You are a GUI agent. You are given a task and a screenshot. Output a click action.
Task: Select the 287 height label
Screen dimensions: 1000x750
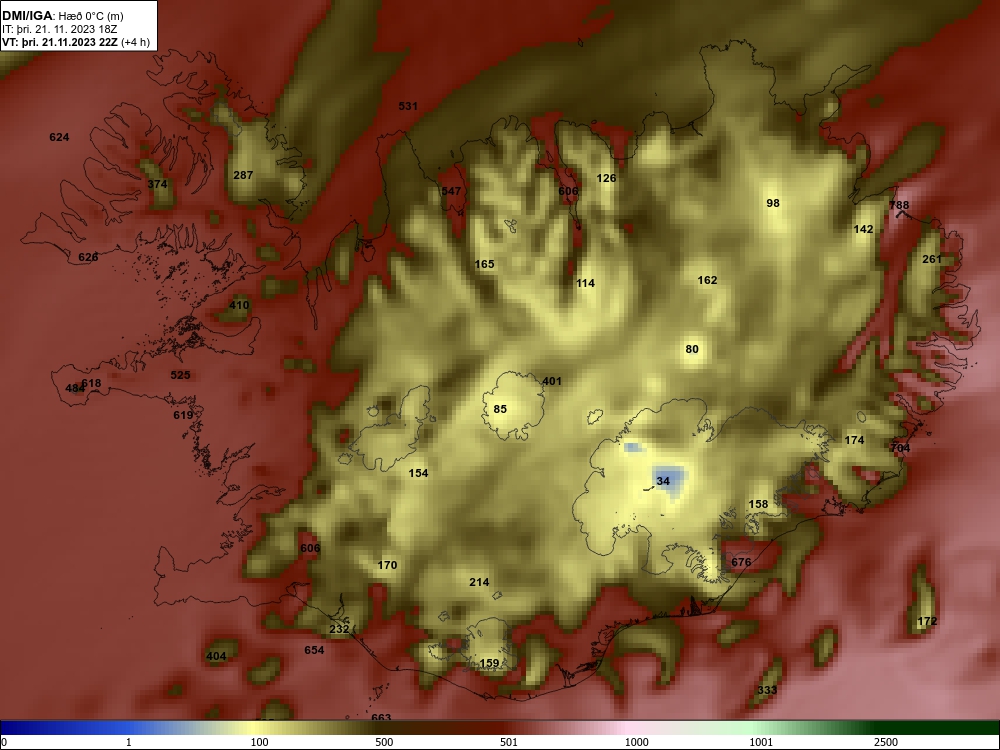click(x=243, y=175)
